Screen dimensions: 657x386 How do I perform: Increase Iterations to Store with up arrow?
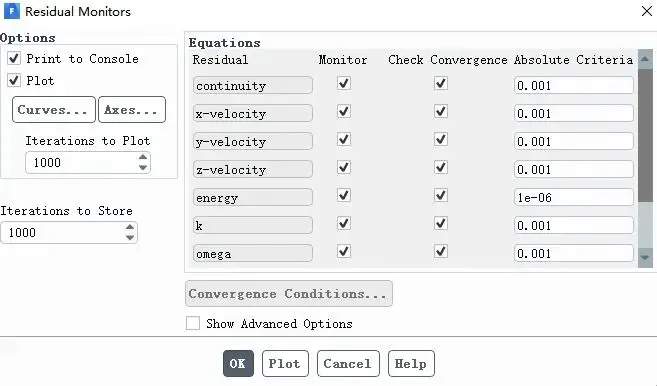130,227
